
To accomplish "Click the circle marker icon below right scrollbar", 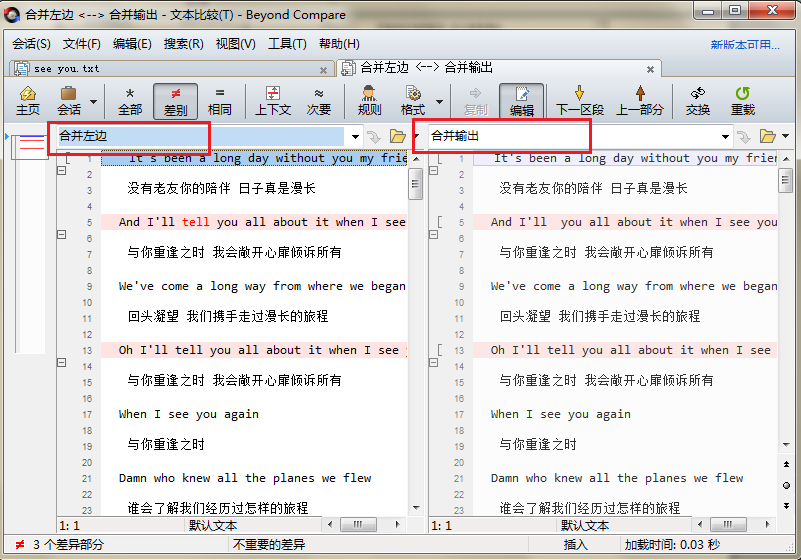I will (786, 485).
